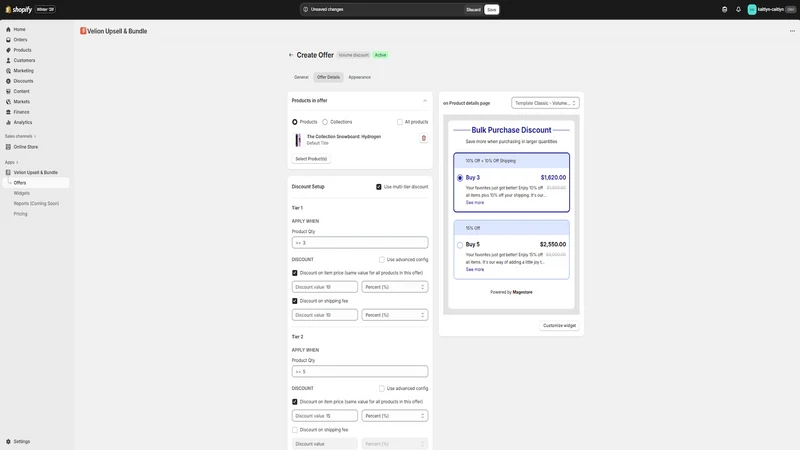This screenshot has height=450, width=800.
Task: Click the sidekick icon left of the bell
Action: coord(724,9)
